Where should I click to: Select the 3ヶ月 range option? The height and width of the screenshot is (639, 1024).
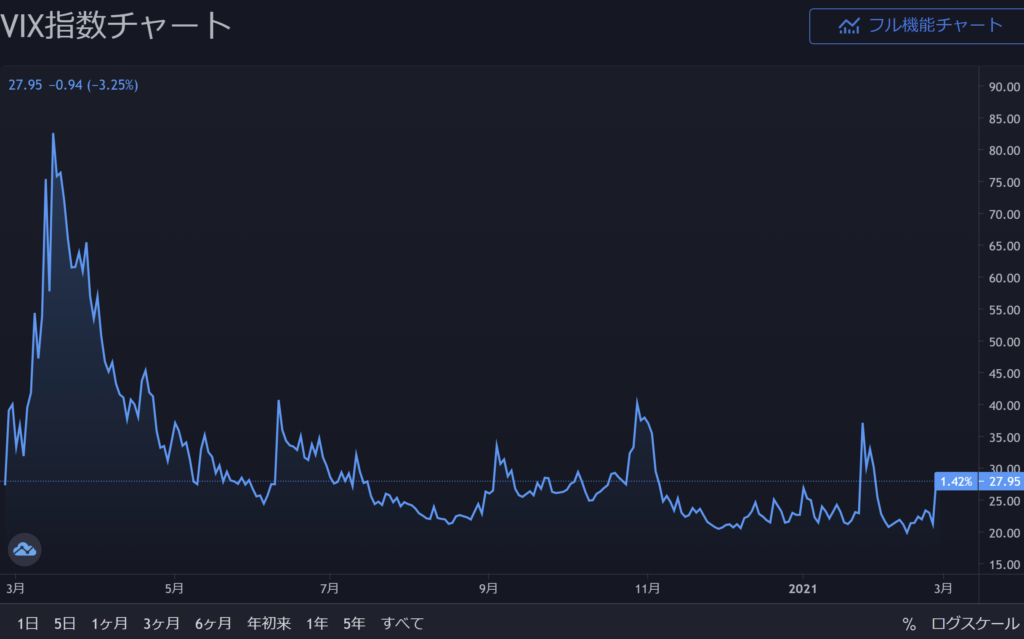[x=161, y=623]
